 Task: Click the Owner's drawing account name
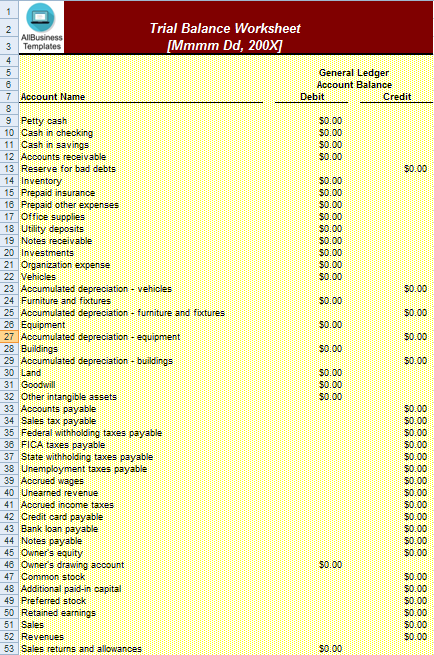(x=73, y=565)
